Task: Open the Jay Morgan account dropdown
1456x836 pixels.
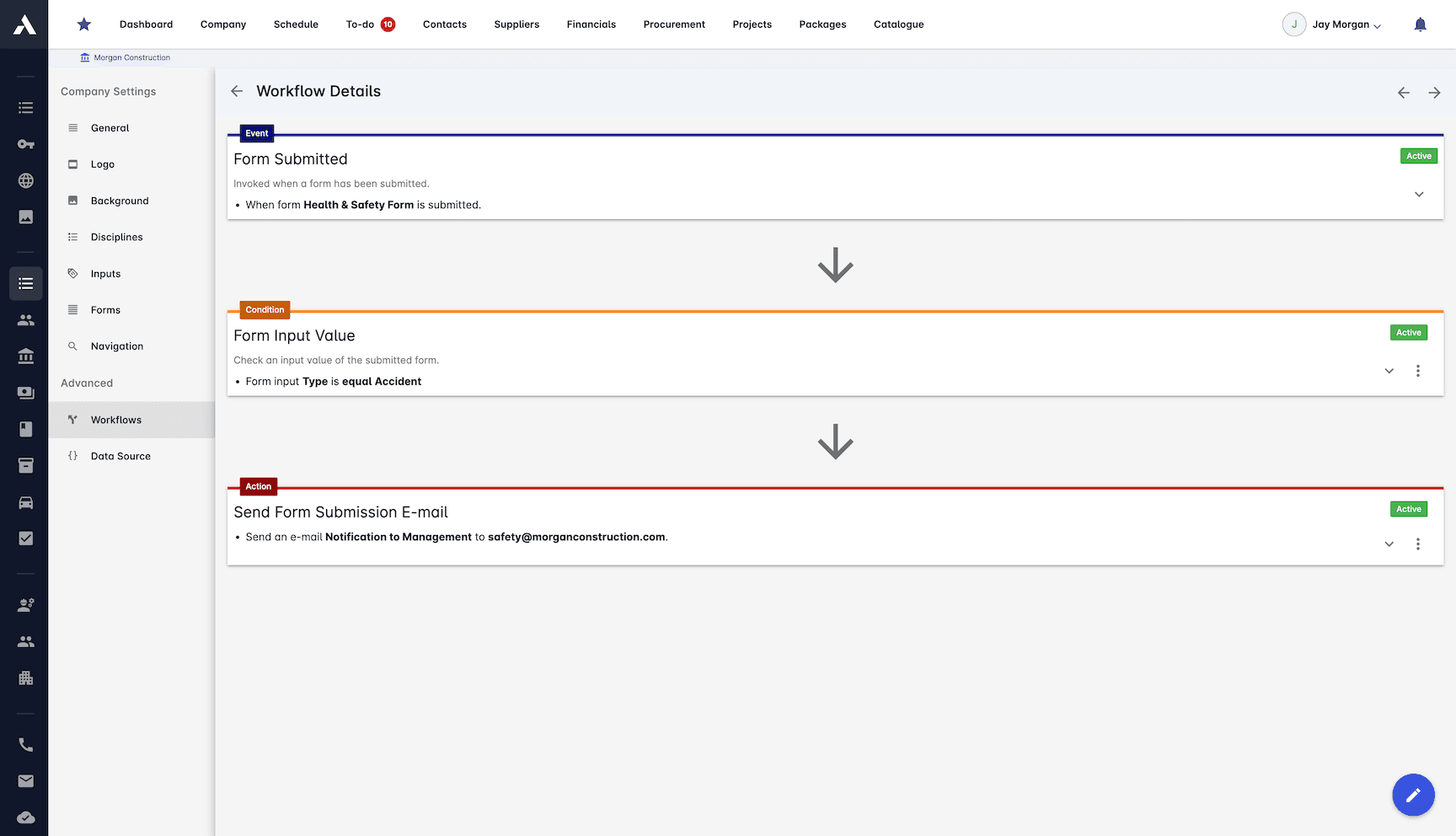Action: coord(1340,24)
